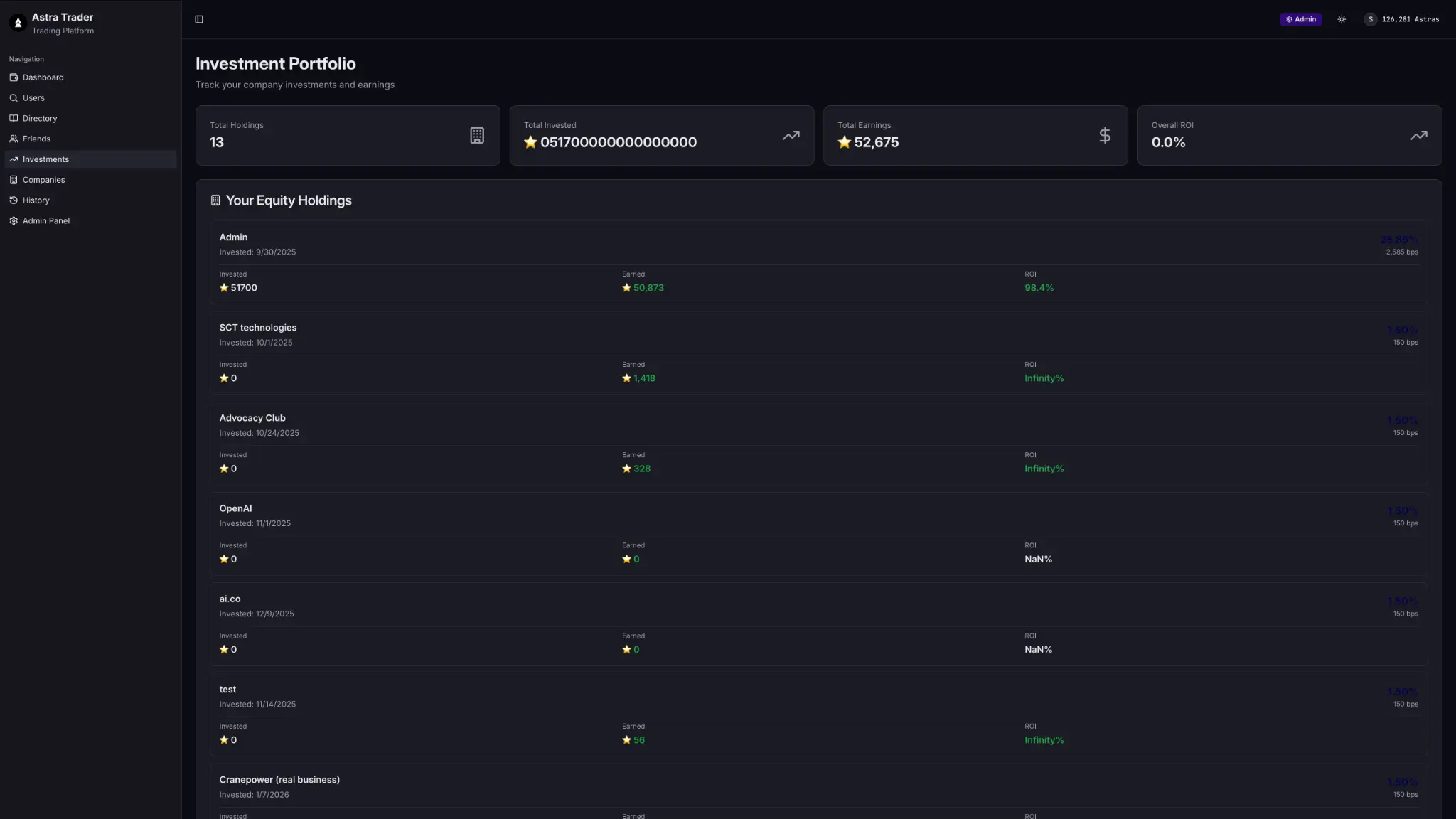Image resolution: width=1456 pixels, height=819 pixels.
Task: Toggle light theme with the sun icon
Action: [1342, 19]
